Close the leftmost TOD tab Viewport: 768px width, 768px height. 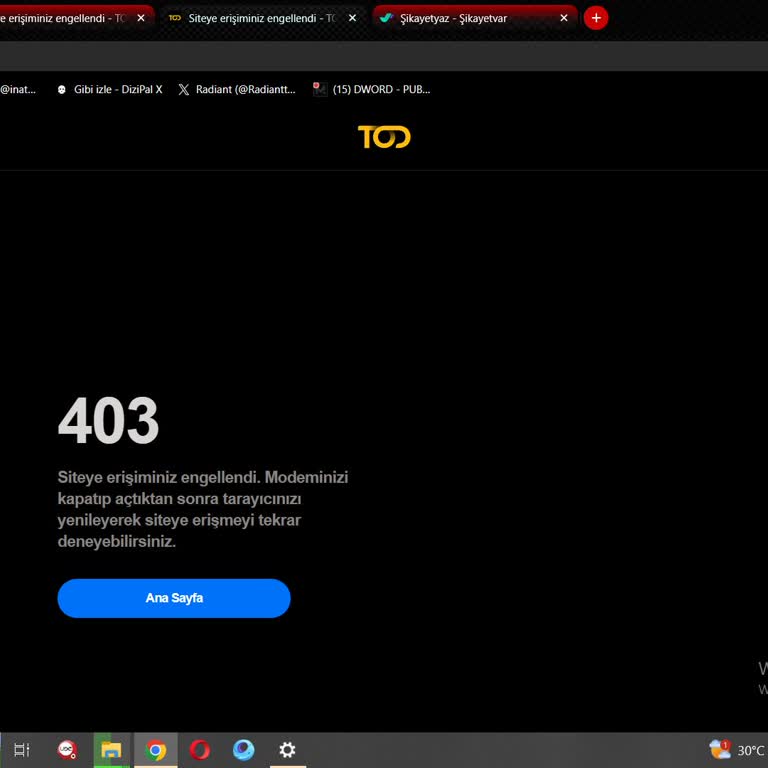pos(141,18)
